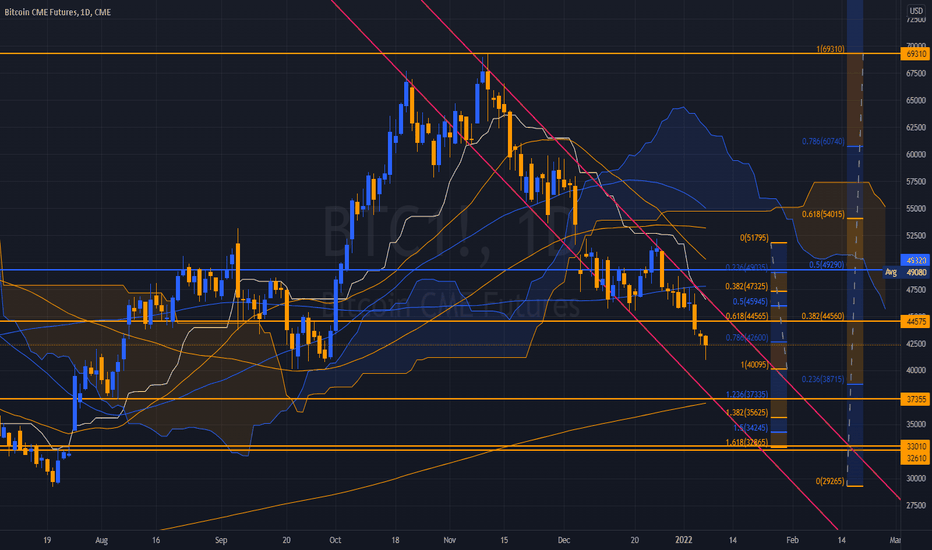This screenshot has width=932, height=550.
Task: Select the orange 69310 price-axis tag
Action: (915, 54)
